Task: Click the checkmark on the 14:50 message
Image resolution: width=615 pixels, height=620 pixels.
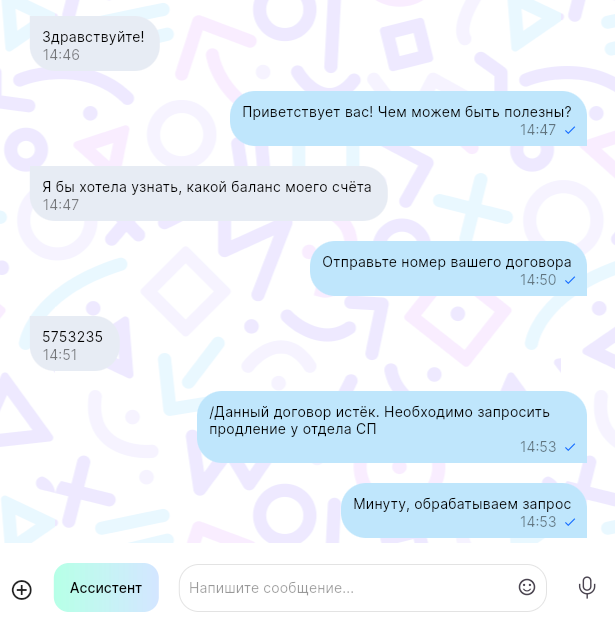Action: pos(570,280)
